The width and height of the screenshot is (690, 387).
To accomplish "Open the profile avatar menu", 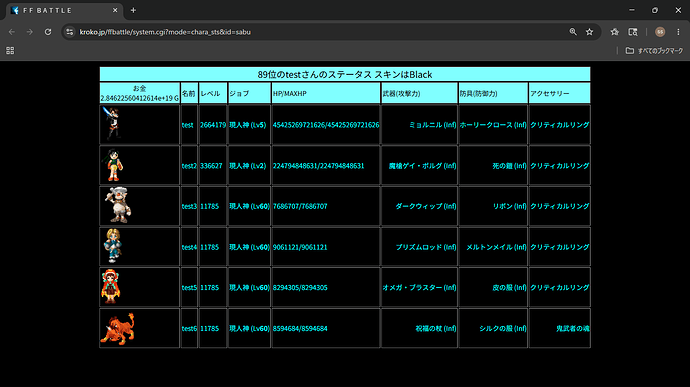I will click(660, 32).
